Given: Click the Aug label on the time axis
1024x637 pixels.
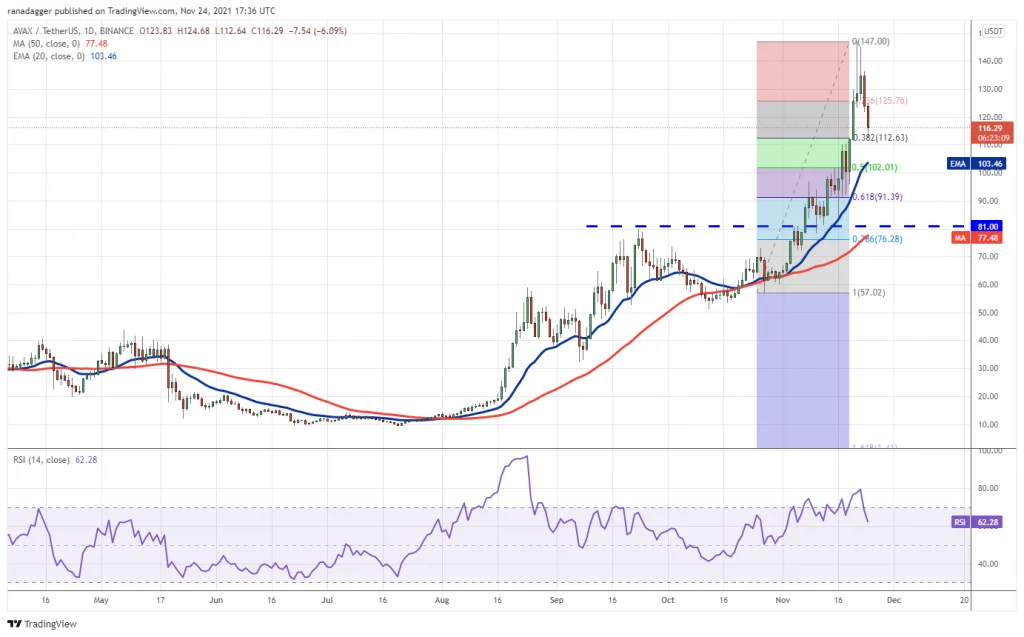Looking at the screenshot, I should pyautogui.click(x=442, y=603).
